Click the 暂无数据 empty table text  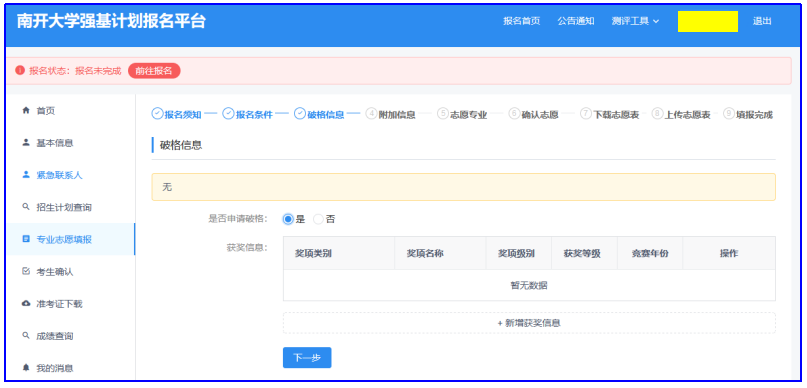[x=529, y=285]
